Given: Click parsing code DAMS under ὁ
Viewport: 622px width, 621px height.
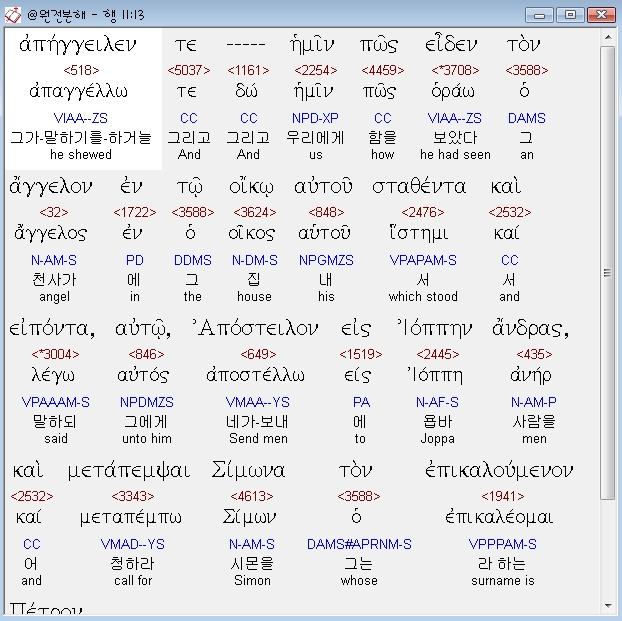Looking at the screenshot, I should [x=527, y=118].
